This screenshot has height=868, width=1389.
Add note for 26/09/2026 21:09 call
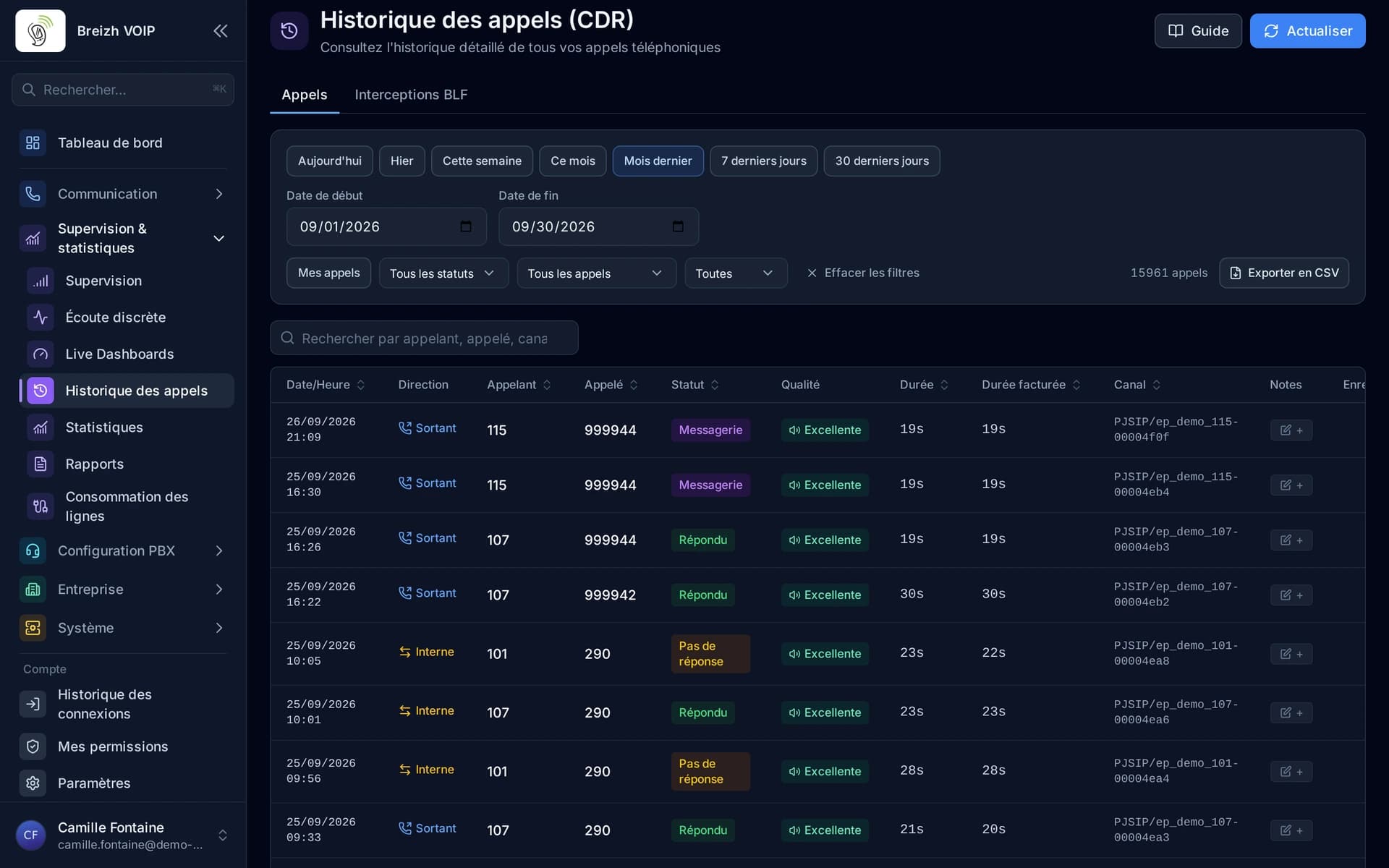tap(1291, 430)
